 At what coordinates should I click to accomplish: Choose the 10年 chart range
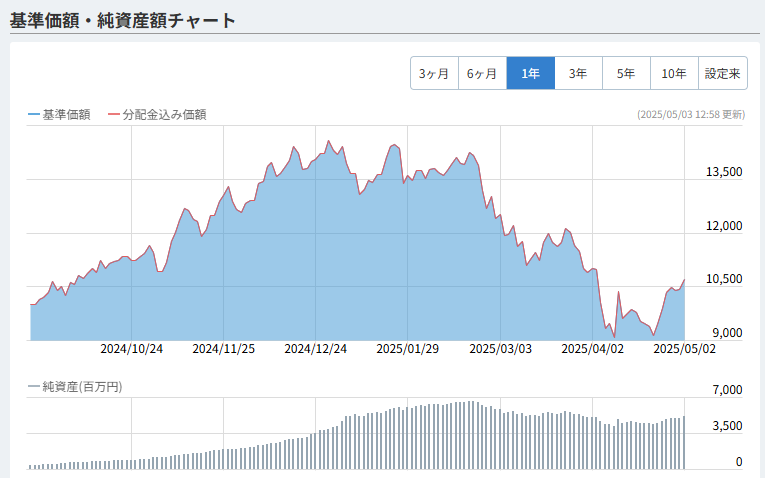click(x=674, y=73)
